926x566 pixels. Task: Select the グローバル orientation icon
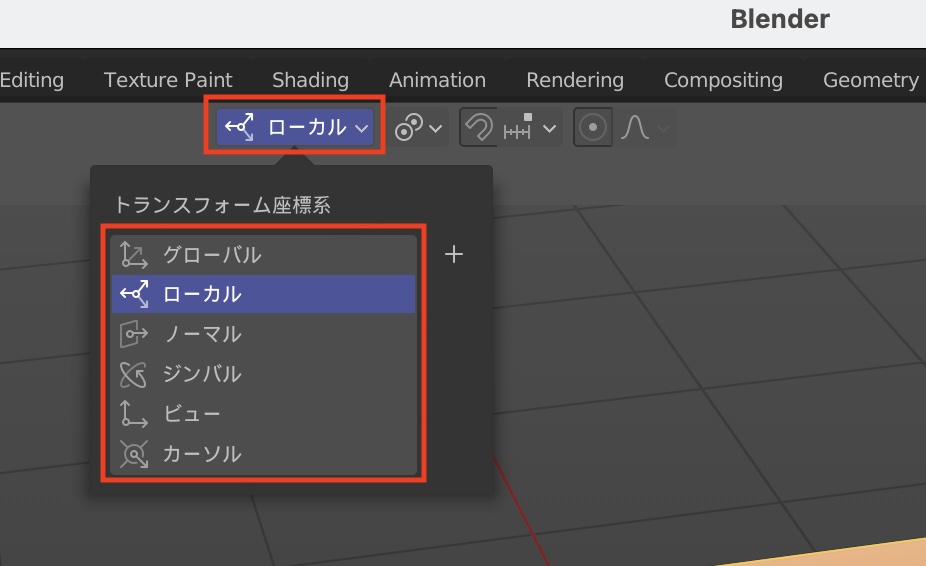pos(134,255)
